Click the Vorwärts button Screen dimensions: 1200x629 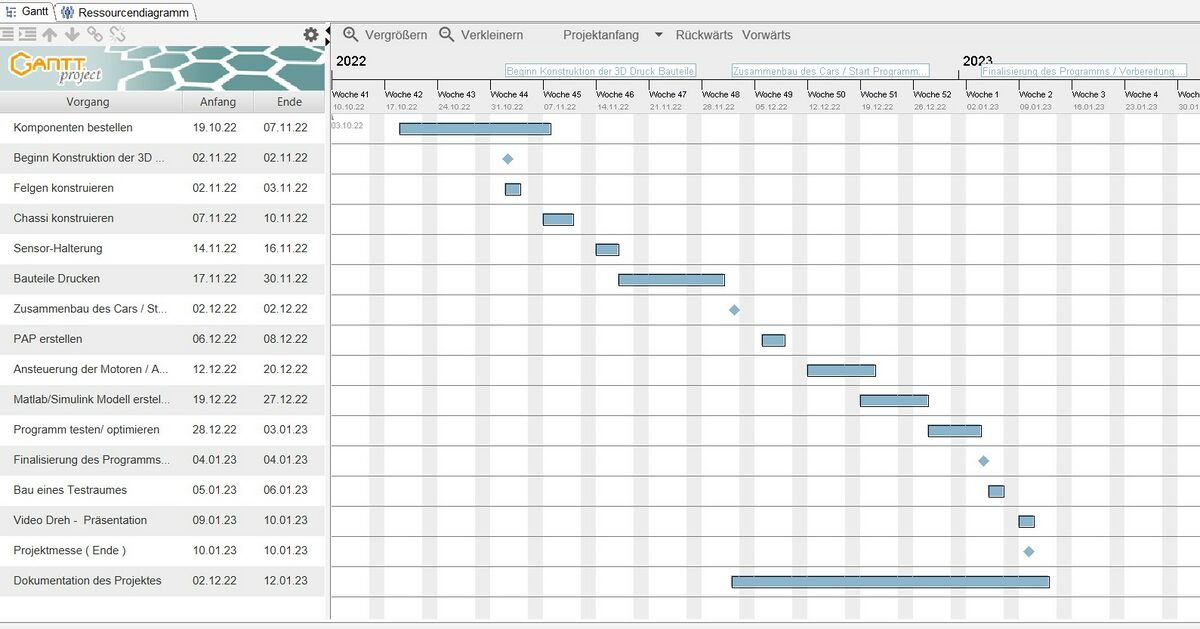click(766, 35)
